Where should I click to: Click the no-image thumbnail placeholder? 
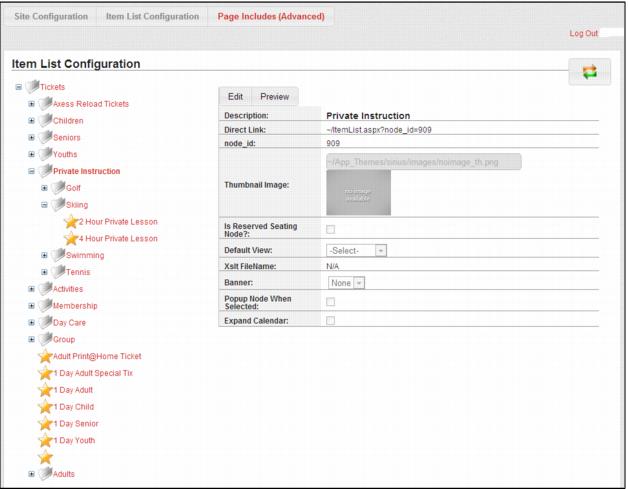click(358, 192)
